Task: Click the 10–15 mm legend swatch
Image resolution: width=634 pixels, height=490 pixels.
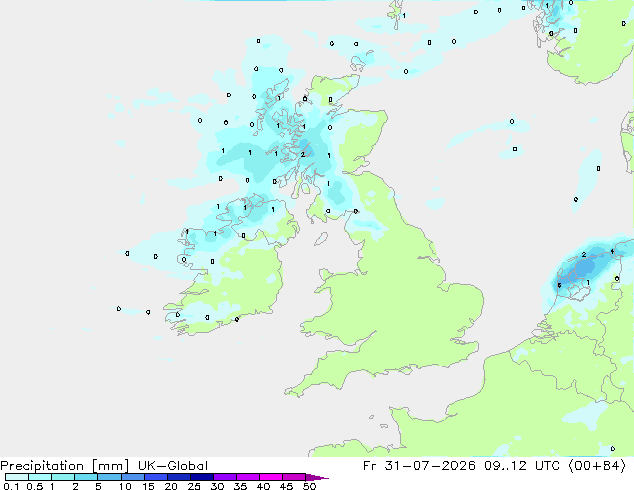Action: click(133, 477)
